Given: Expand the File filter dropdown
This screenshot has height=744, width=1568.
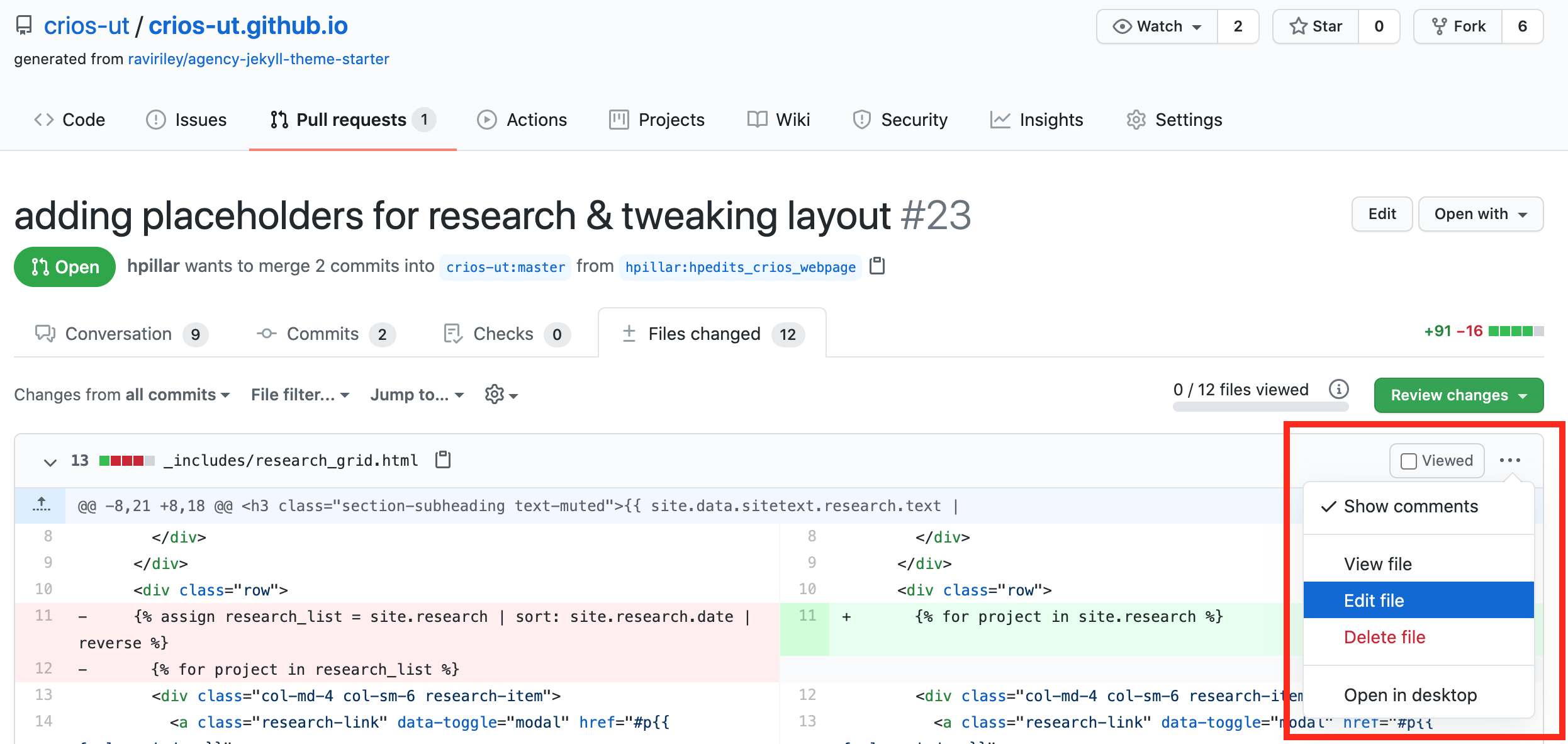Looking at the screenshot, I should [x=300, y=395].
